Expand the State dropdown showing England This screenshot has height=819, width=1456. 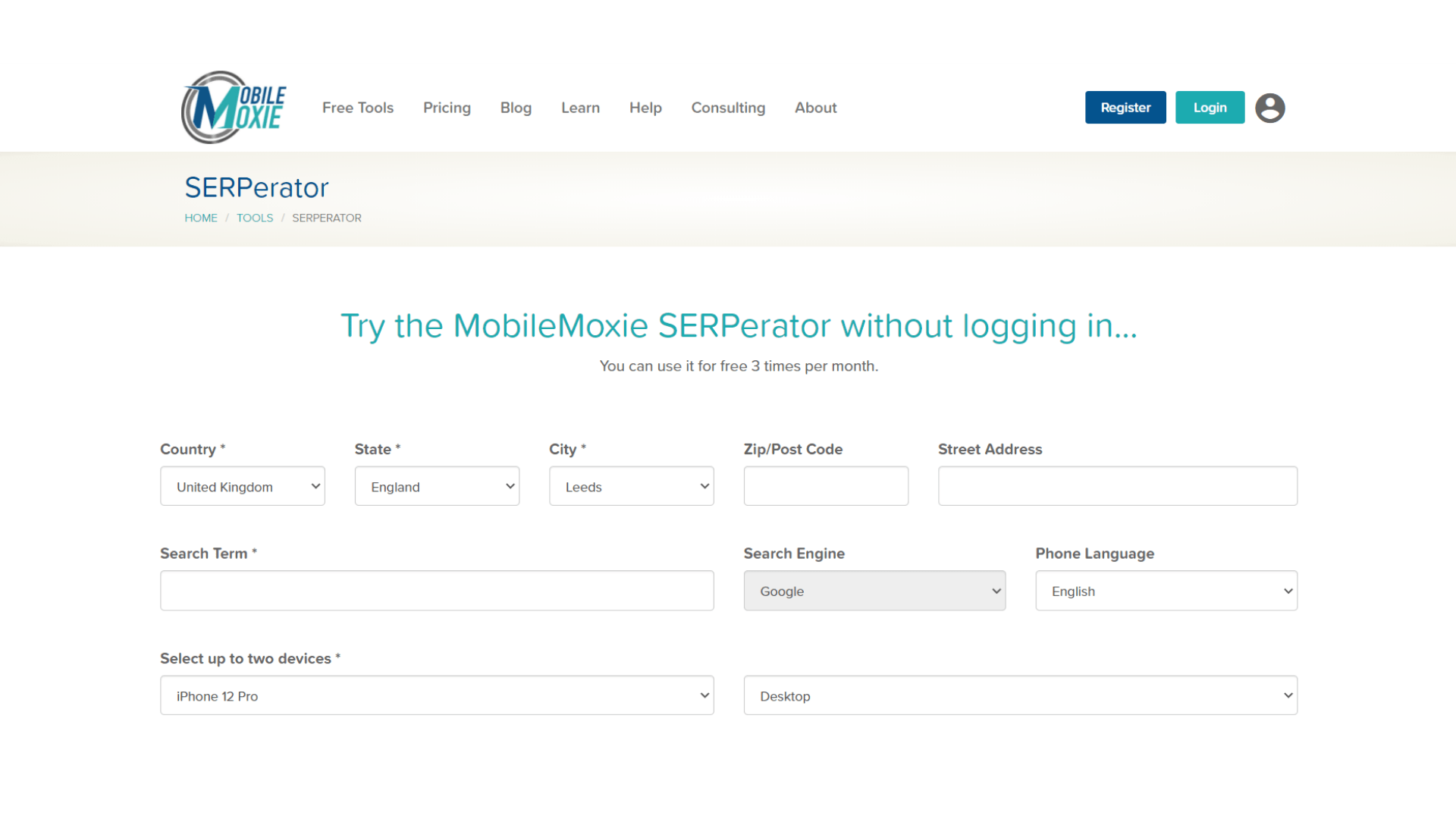[x=437, y=486]
